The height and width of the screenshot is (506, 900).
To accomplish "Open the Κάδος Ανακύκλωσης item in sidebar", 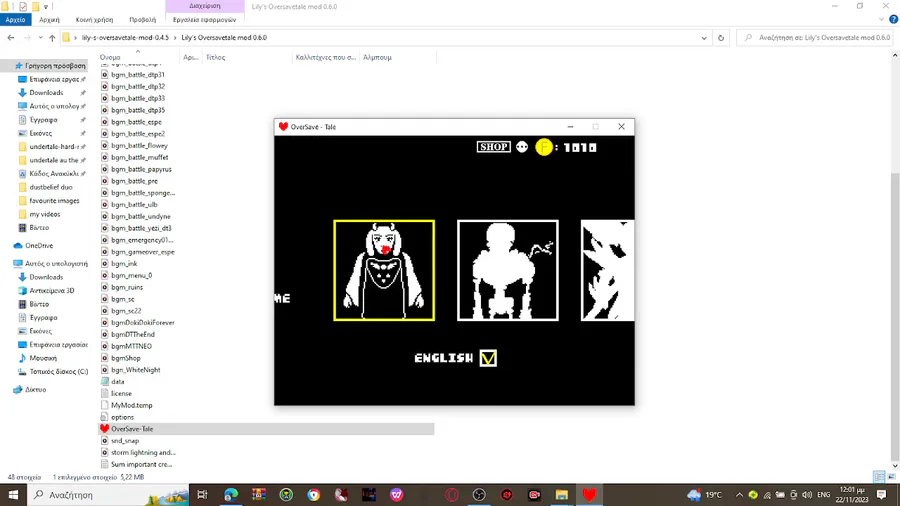I will [53, 173].
